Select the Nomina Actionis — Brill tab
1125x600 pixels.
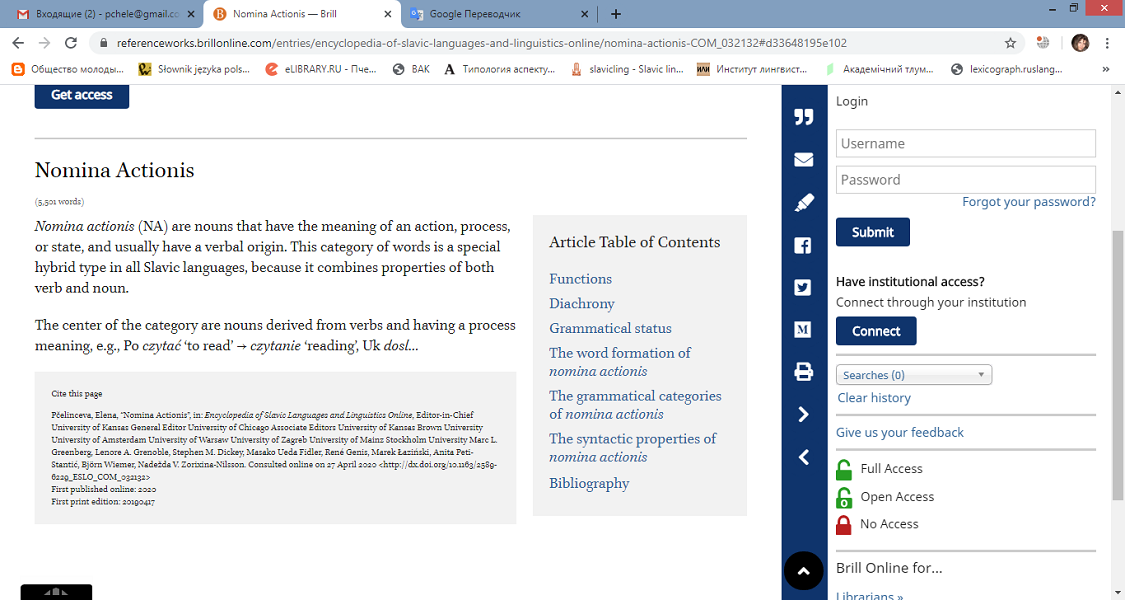pos(302,14)
